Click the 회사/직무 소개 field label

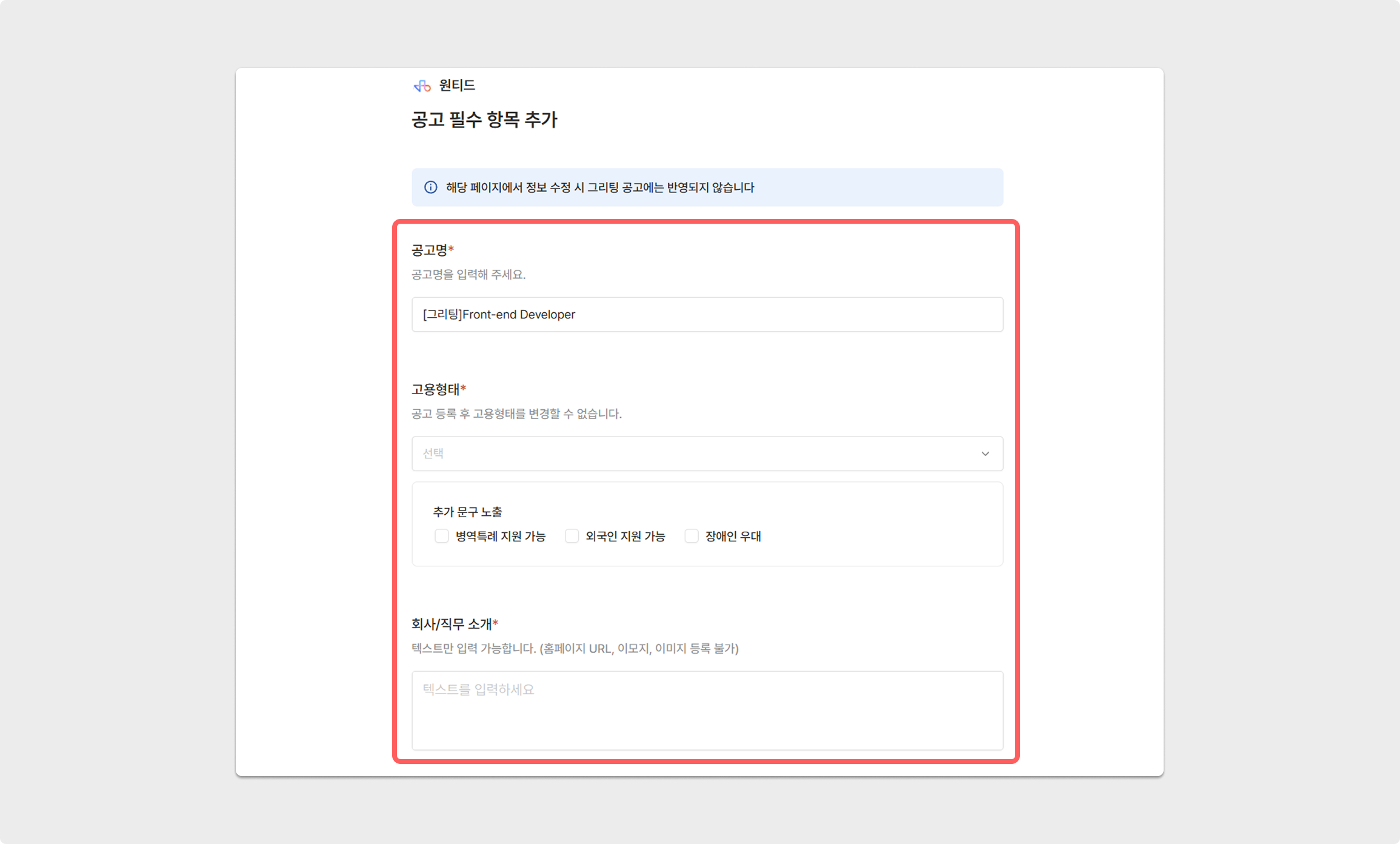452,624
